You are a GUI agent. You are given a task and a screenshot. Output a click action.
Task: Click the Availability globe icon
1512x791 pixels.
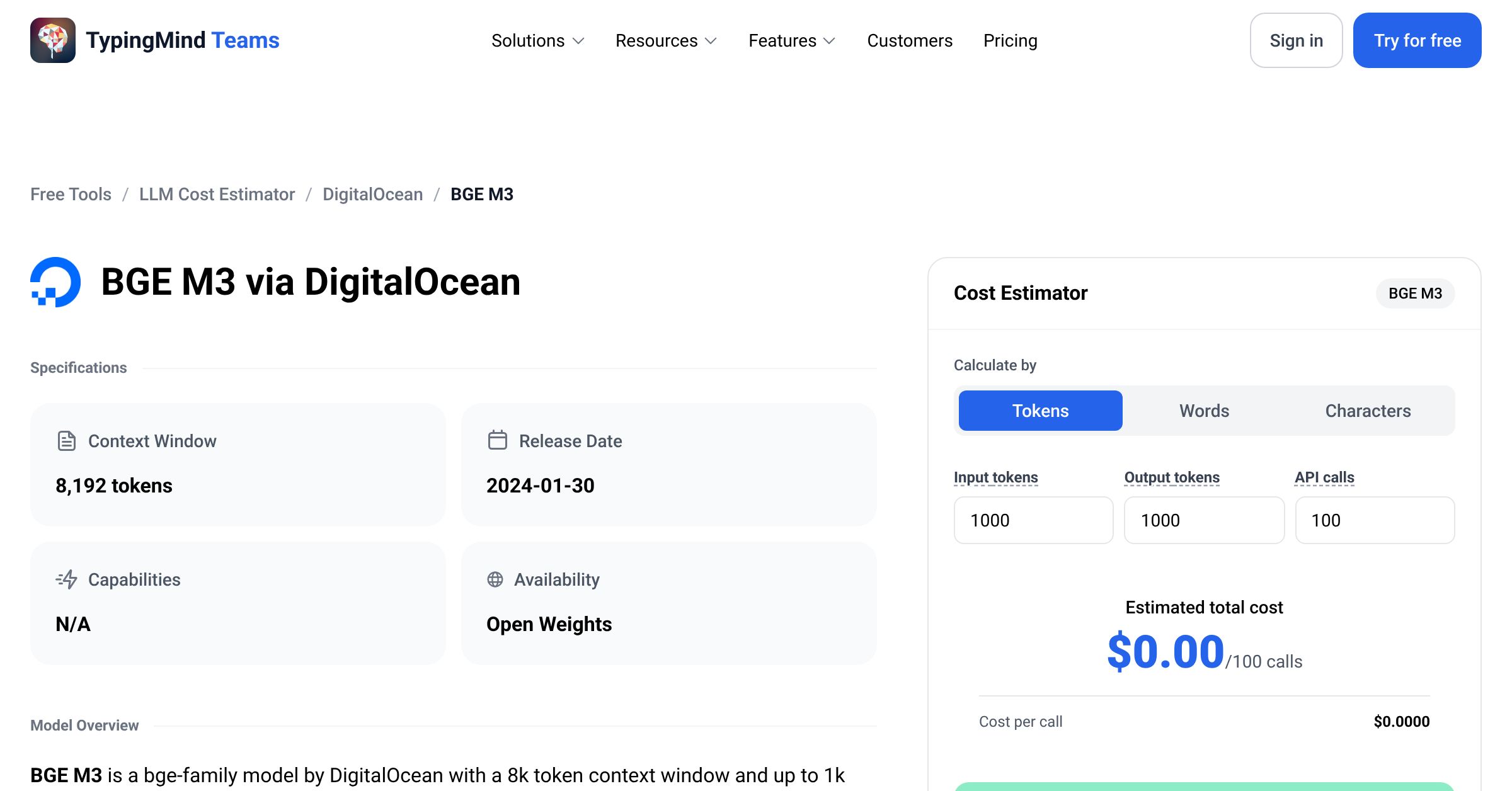click(x=495, y=579)
